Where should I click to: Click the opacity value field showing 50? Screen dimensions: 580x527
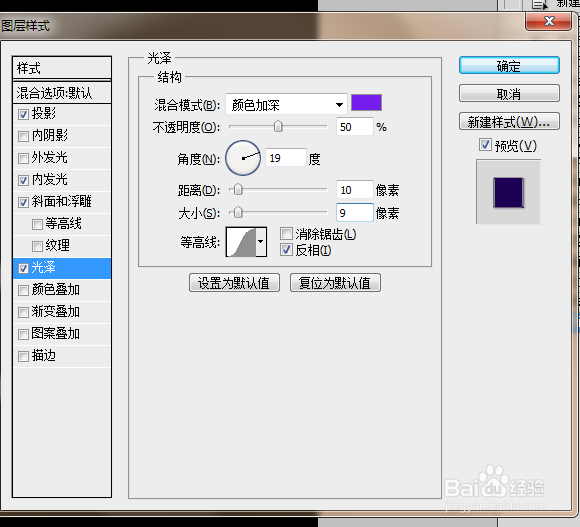coord(354,127)
